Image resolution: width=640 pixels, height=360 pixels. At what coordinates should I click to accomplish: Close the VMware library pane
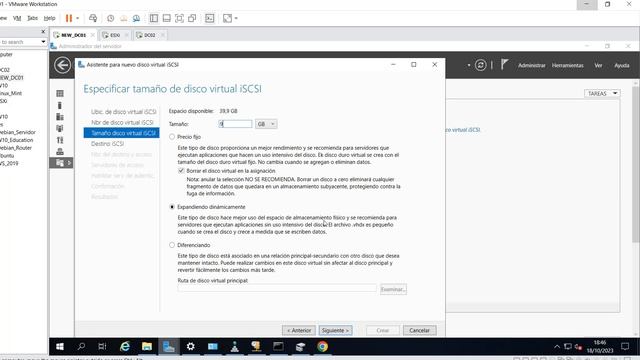pyautogui.click(x=43, y=31)
